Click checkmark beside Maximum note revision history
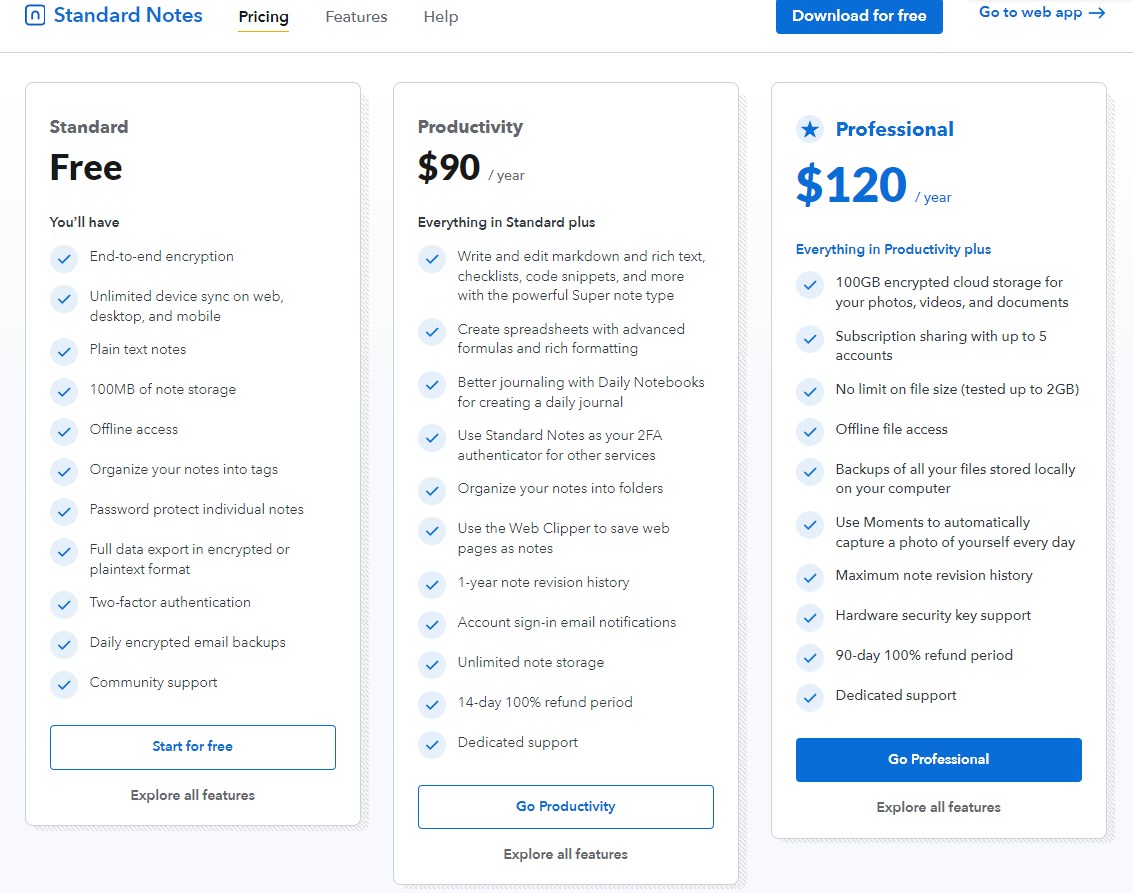This screenshot has width=1133, height=893. [x=810, y=578]
